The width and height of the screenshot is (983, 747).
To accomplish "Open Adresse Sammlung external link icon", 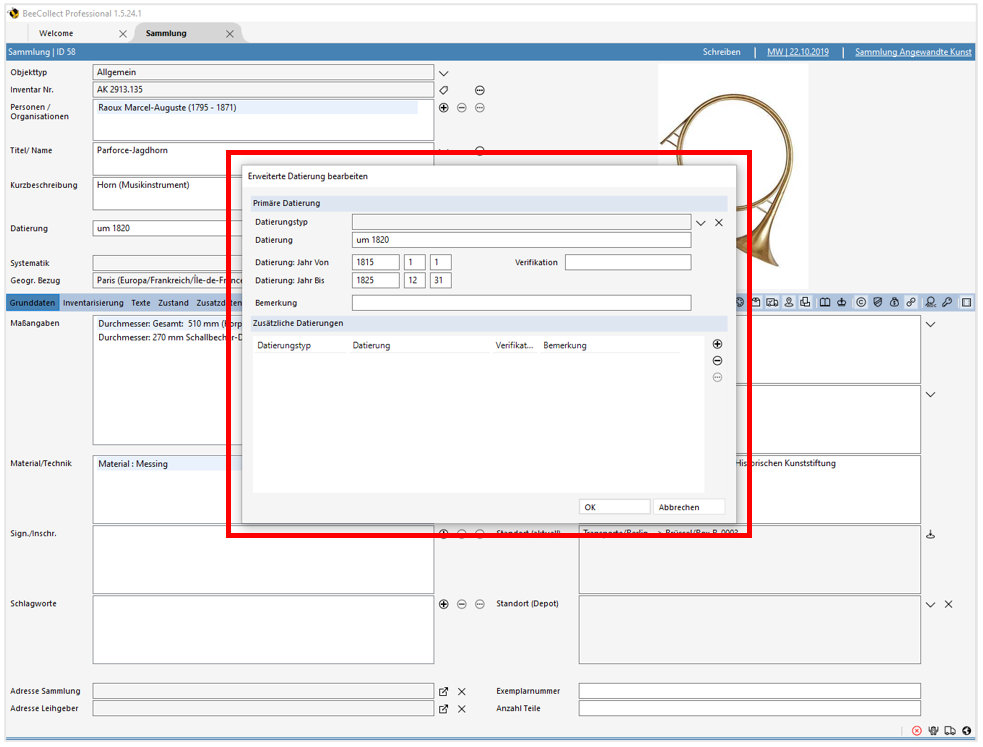I will point(444,692).
